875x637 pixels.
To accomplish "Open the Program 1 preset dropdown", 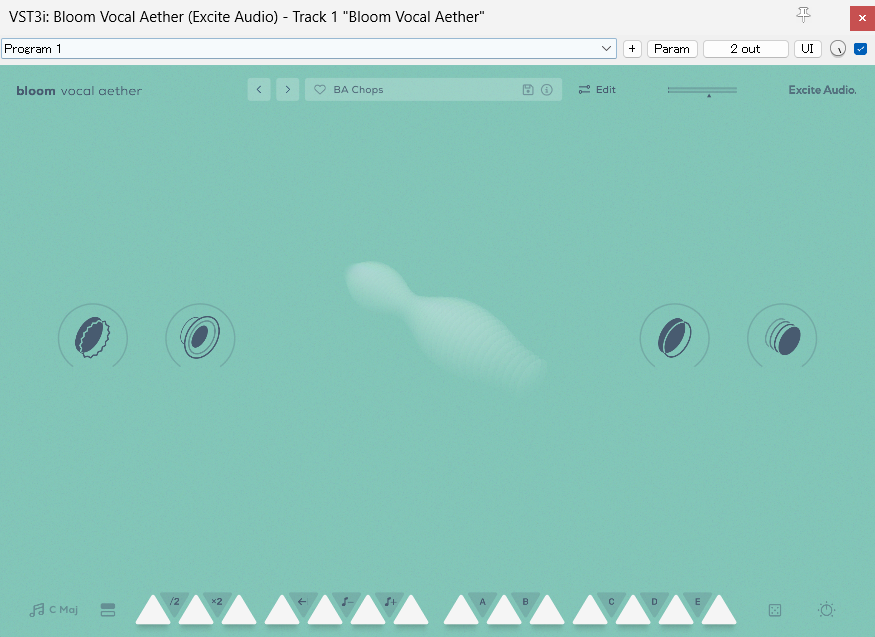I will click(x=309, y=49).
